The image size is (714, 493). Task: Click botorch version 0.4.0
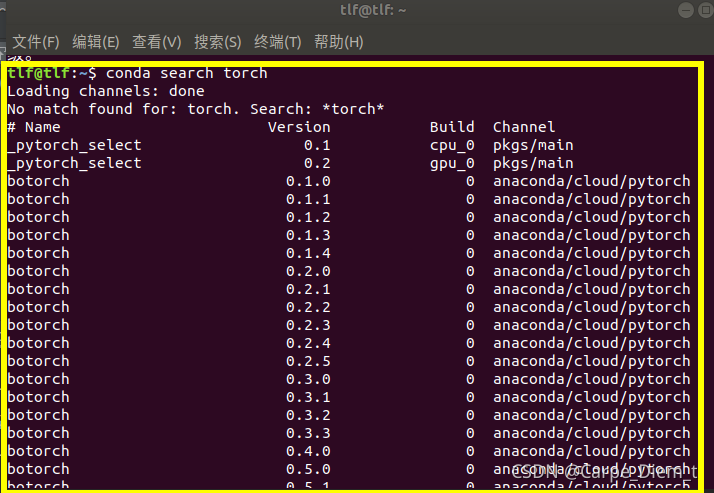pos(308,451)
